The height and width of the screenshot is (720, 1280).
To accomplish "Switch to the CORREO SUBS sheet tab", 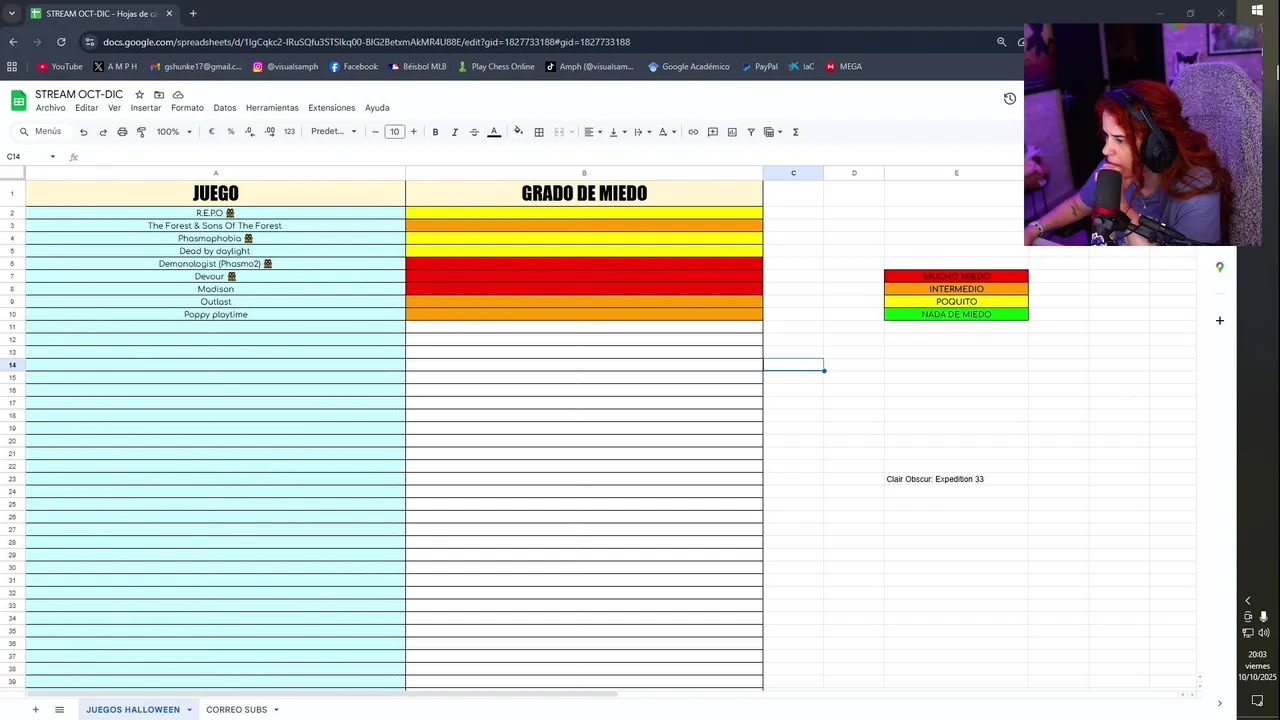I will pyautogui.click(x=236, y=710).
